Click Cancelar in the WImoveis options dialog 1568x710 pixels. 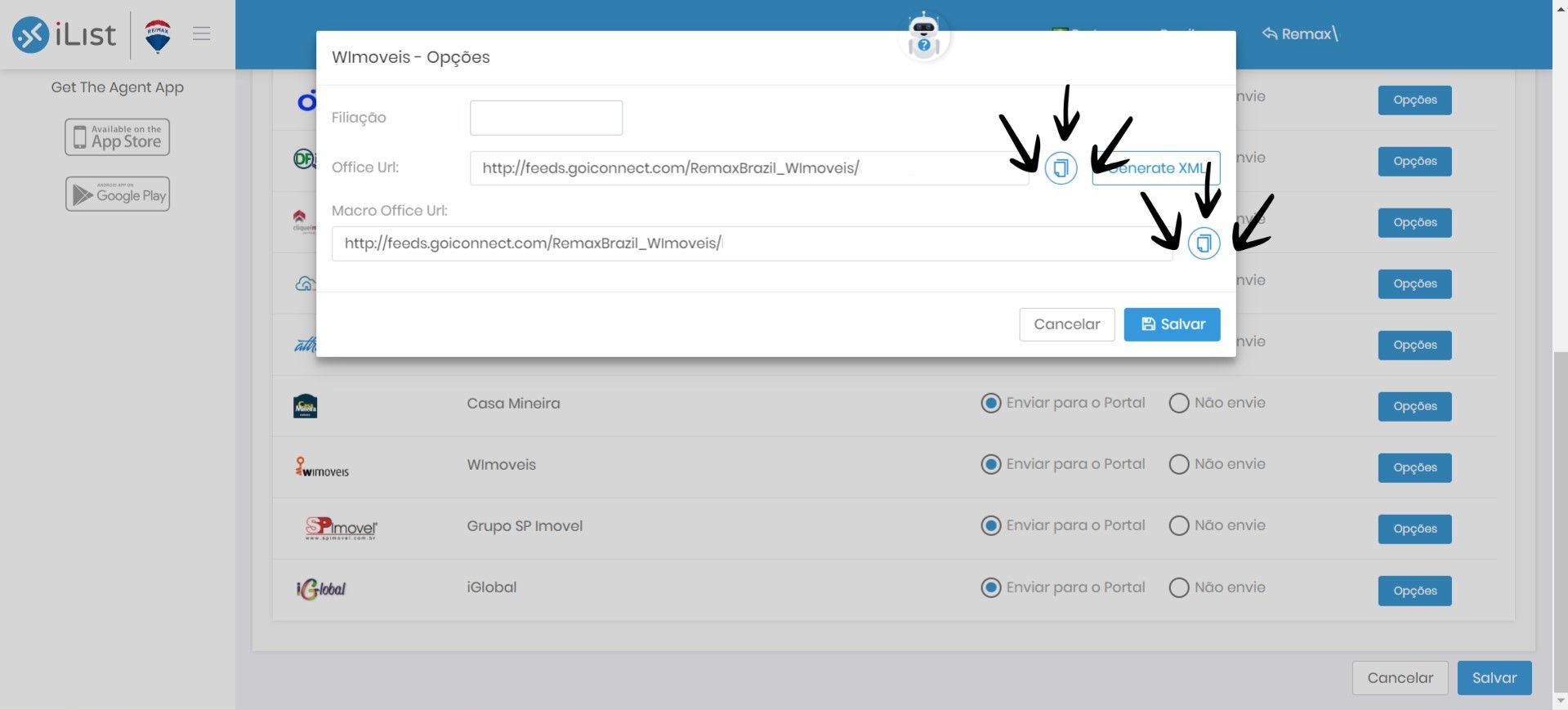(1066, 324)
